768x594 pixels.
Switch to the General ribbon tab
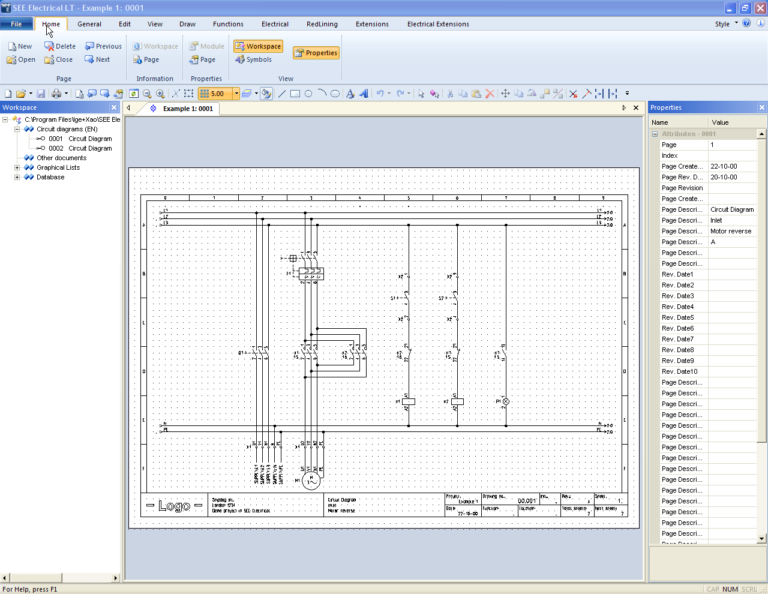[x=89, y=24]
